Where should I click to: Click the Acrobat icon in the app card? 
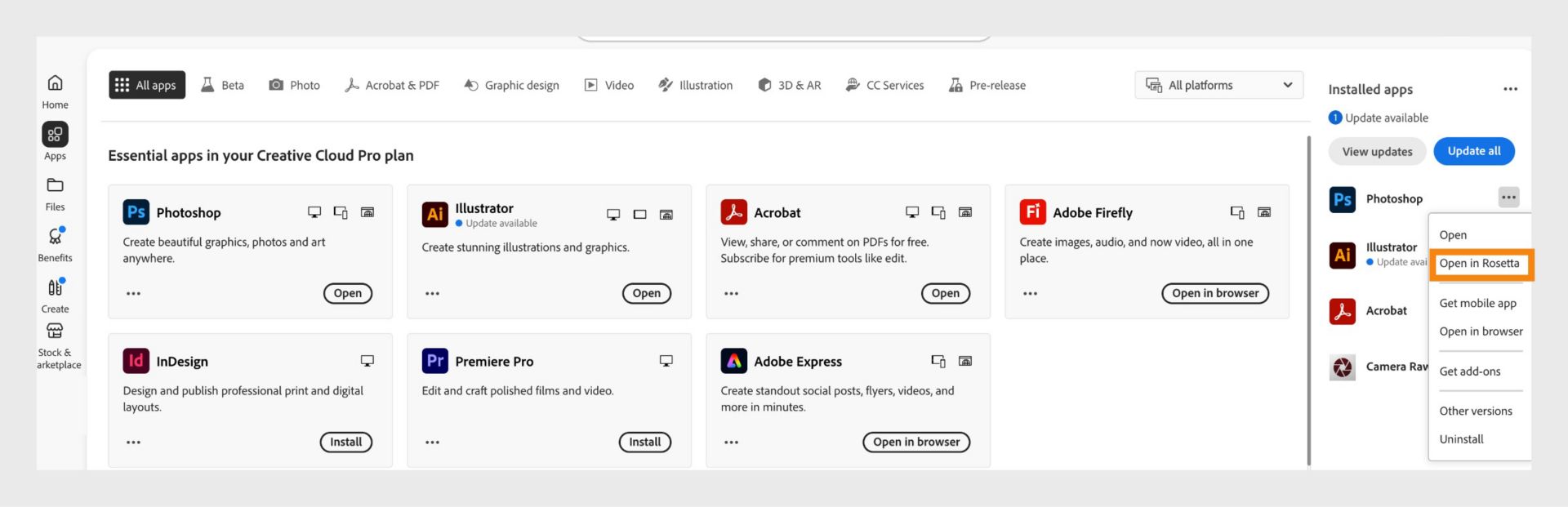click(x=733, y=212)
